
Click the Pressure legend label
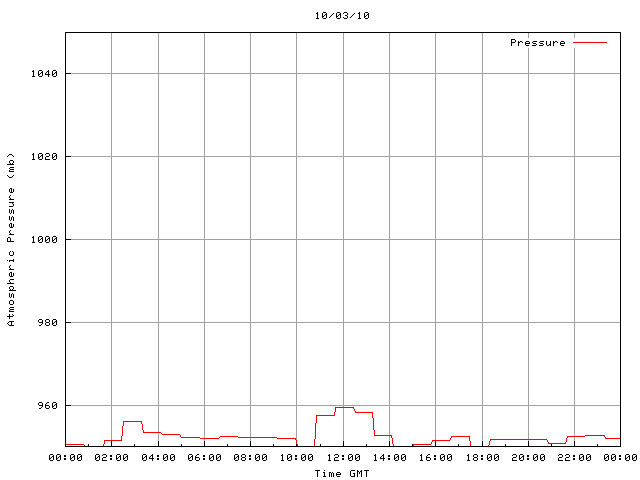click(538, 42)
